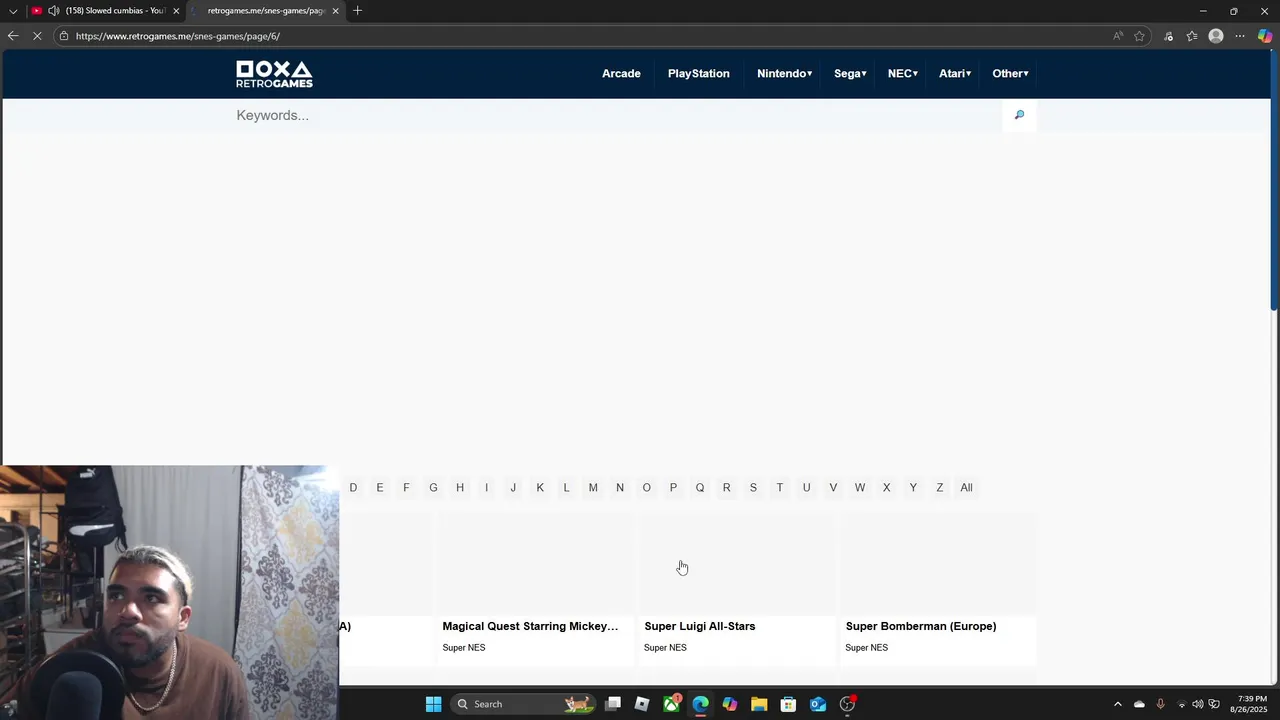
Task: Switch to Microsoft Edge in taskbar
Action: 700,704
